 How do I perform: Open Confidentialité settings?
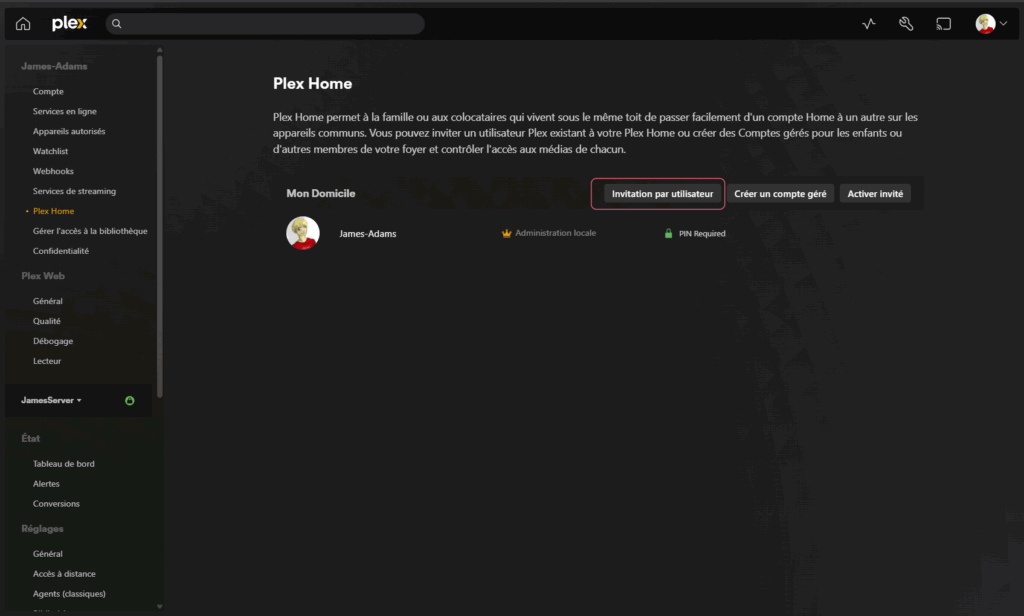(x=61, y=251)
